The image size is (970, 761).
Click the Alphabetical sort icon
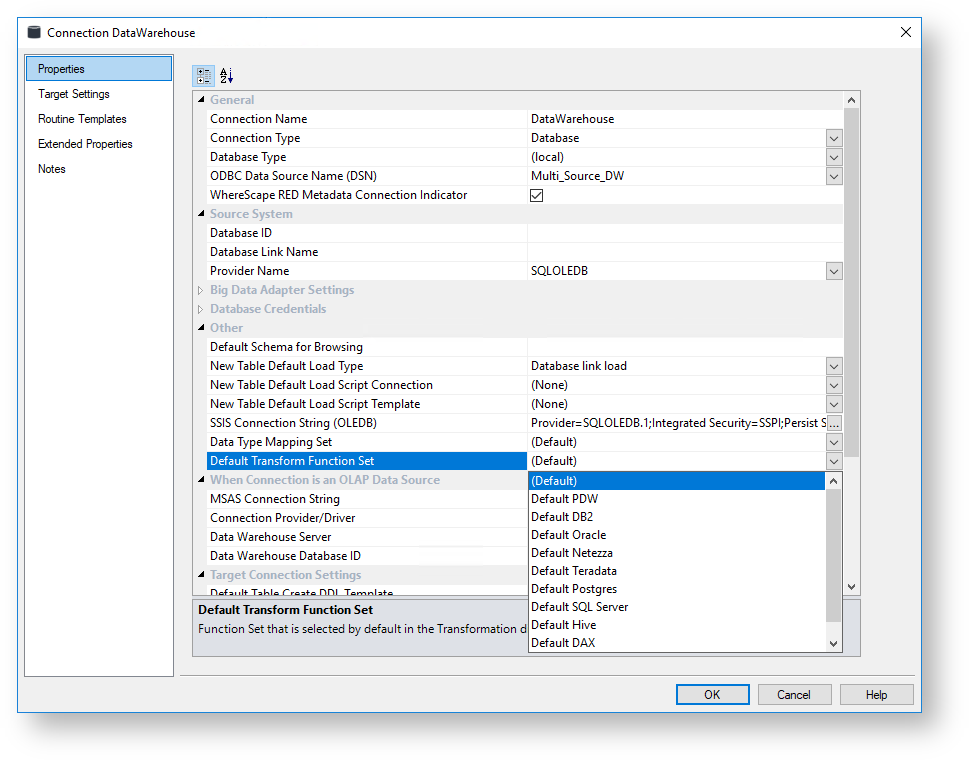pyautogui.click(x=226, y=75)
